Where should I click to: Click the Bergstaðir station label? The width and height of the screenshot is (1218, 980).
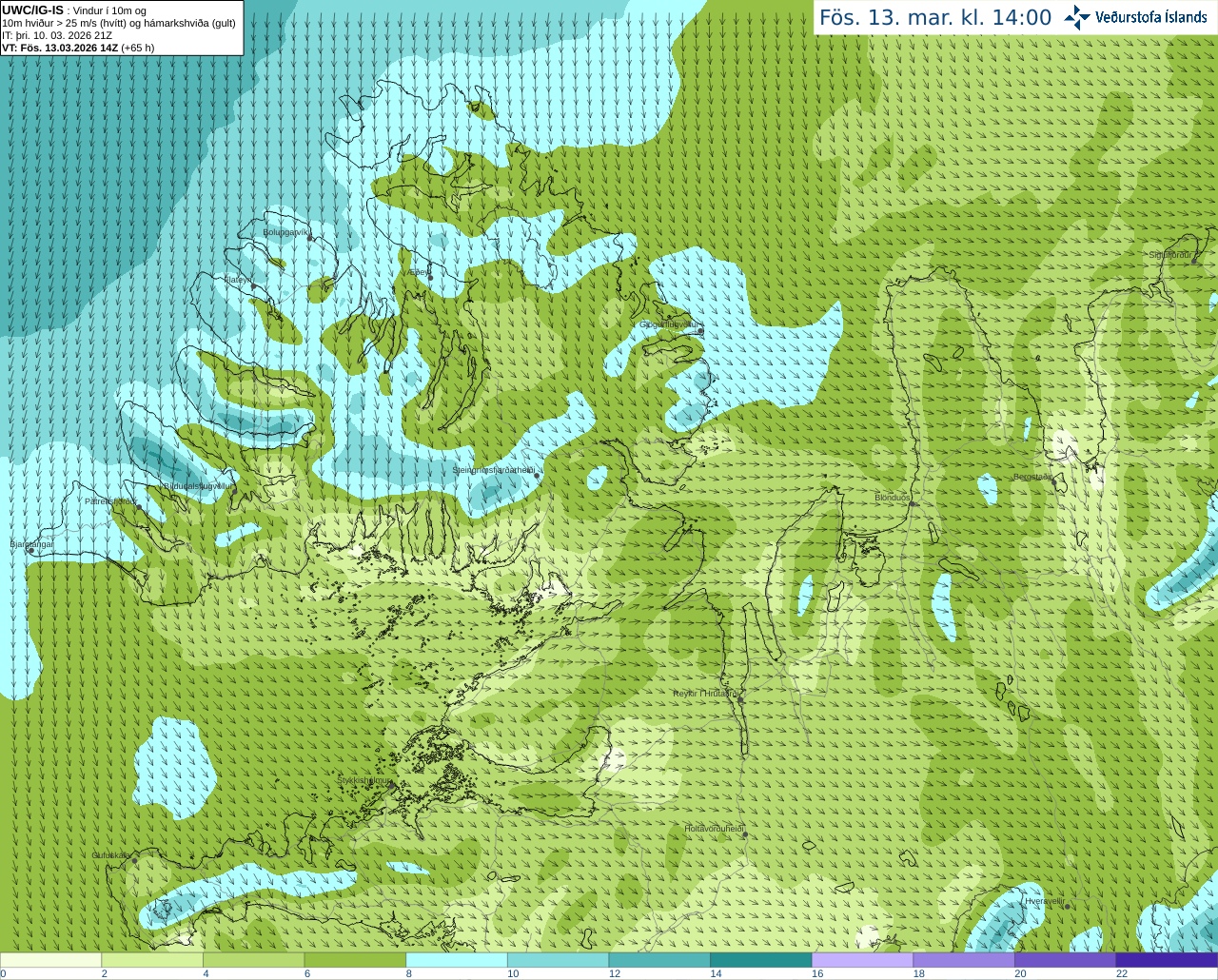[x=1032, y=477]
